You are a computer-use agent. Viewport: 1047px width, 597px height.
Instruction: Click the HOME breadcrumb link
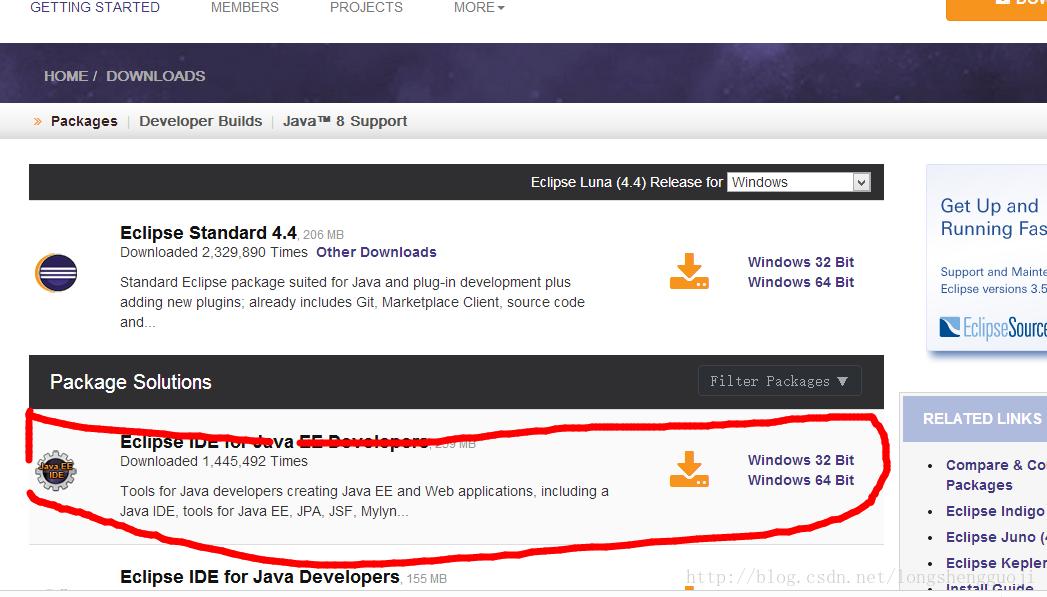(x=66, y=76)
